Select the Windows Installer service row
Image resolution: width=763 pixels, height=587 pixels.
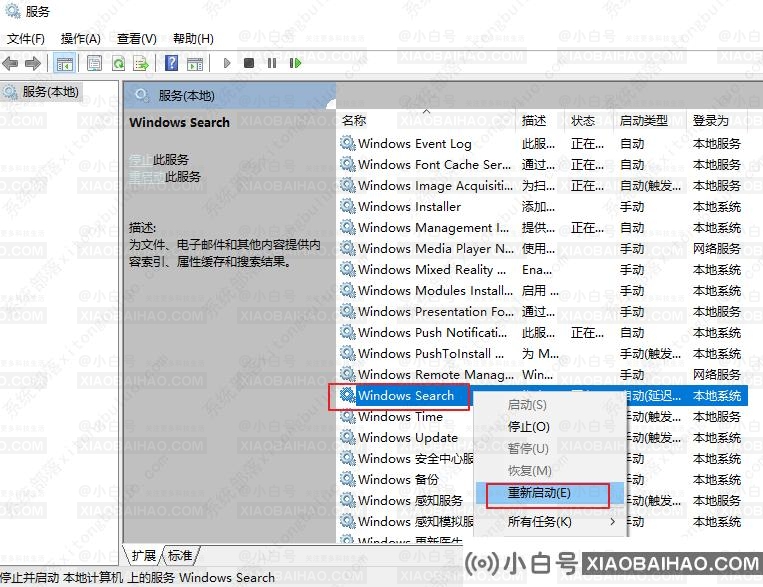coord(409,207)
